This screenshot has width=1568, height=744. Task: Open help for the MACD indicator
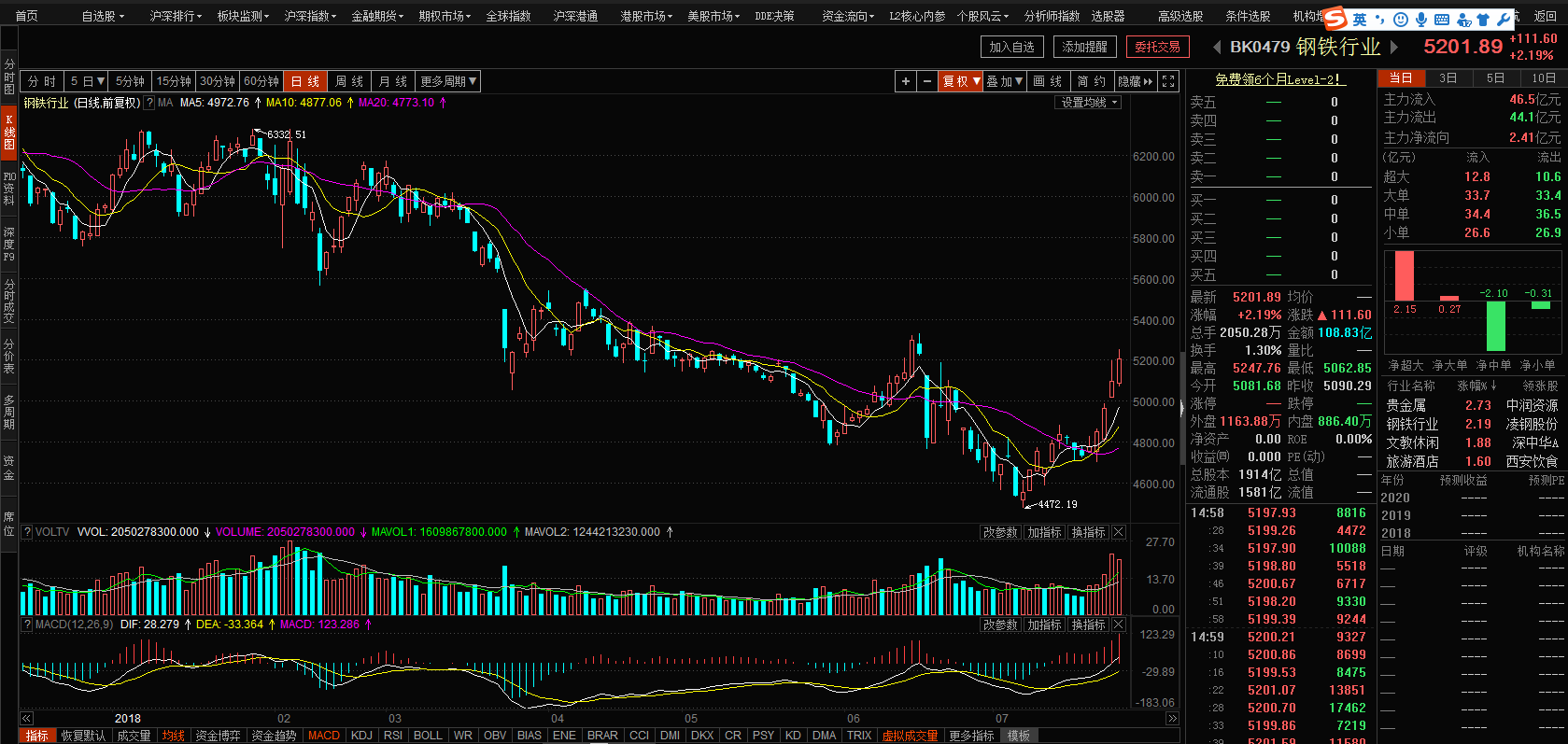coord(27,625)
